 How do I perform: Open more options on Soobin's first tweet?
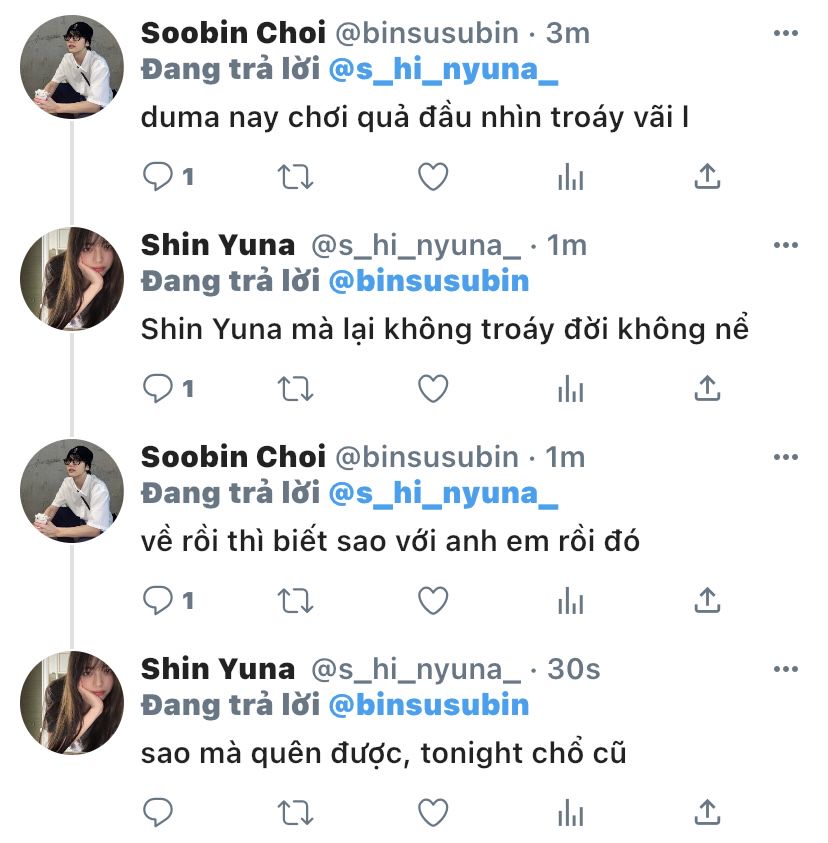click(x=786, y=33)
